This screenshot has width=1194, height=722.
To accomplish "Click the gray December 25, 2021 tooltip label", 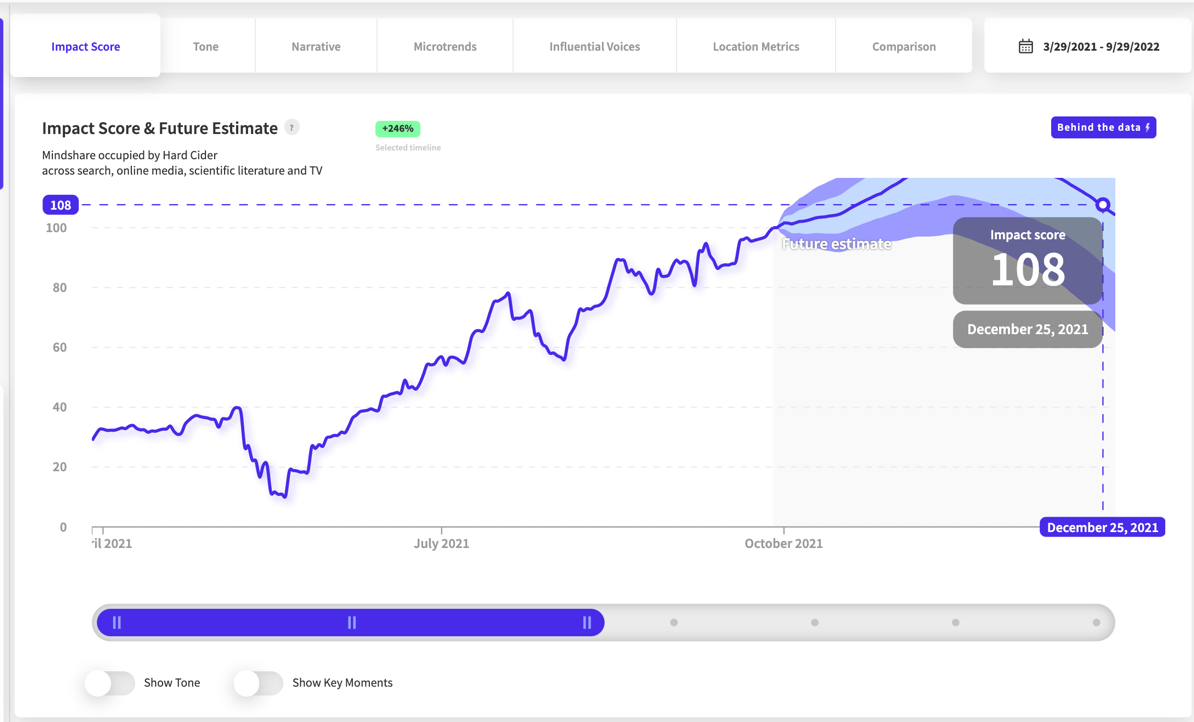I will coord(1028,329).
